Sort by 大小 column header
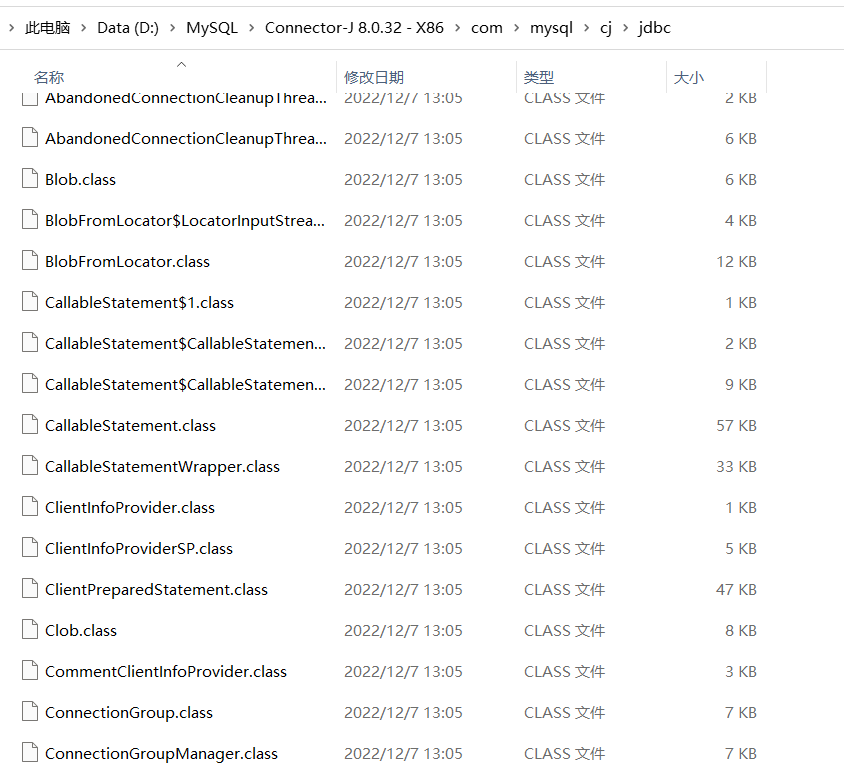The image size is (844, 769). [x=688, y=77]
